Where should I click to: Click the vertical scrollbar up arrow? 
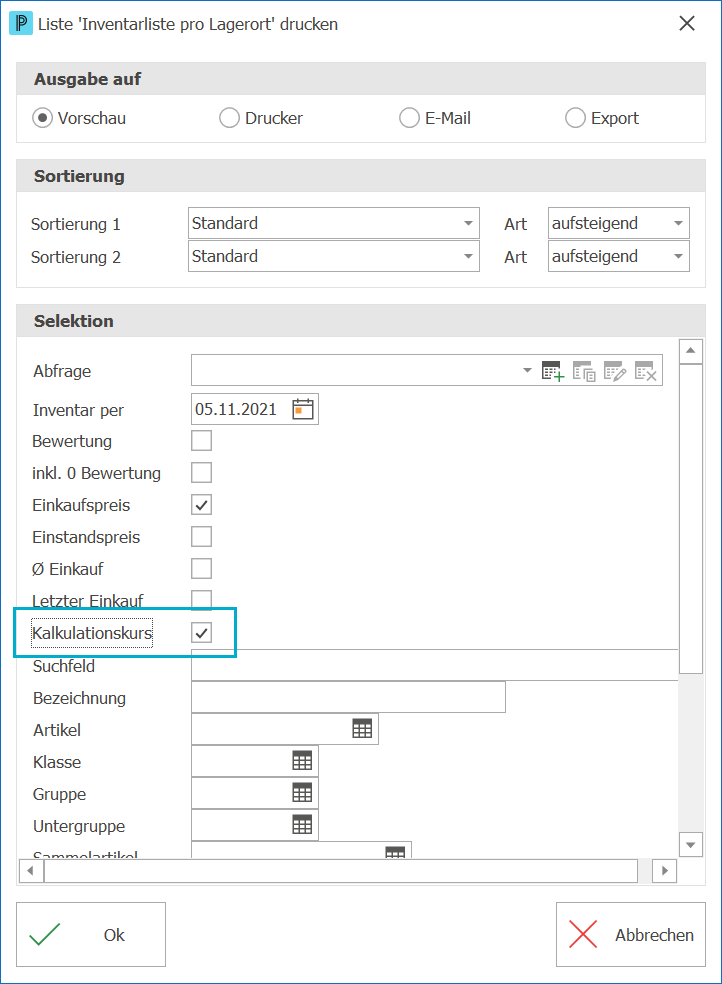(x=691, y=351)
